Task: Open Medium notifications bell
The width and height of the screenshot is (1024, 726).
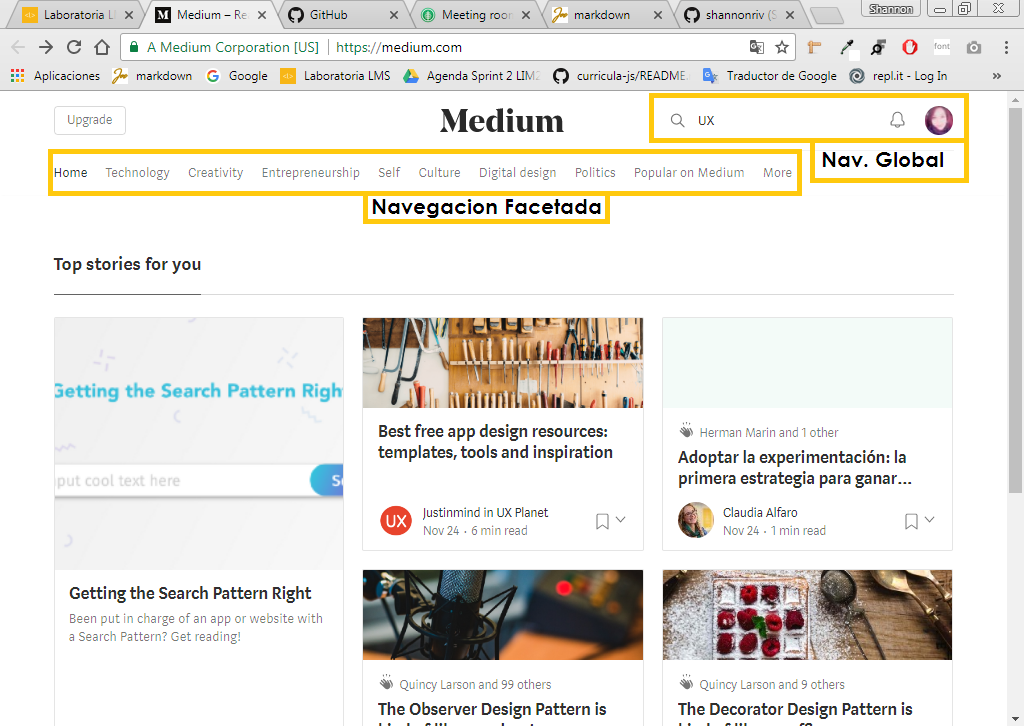Action: 897,120
